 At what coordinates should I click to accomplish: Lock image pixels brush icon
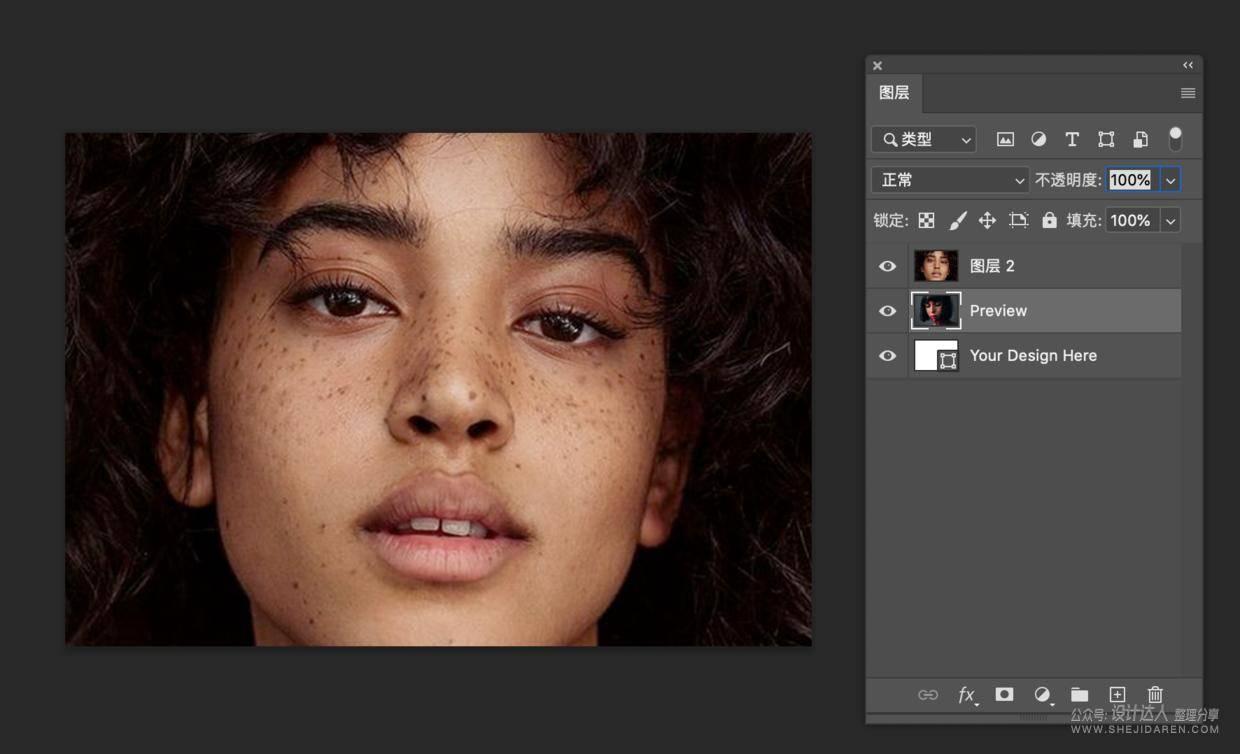click(x=957, y=220)
